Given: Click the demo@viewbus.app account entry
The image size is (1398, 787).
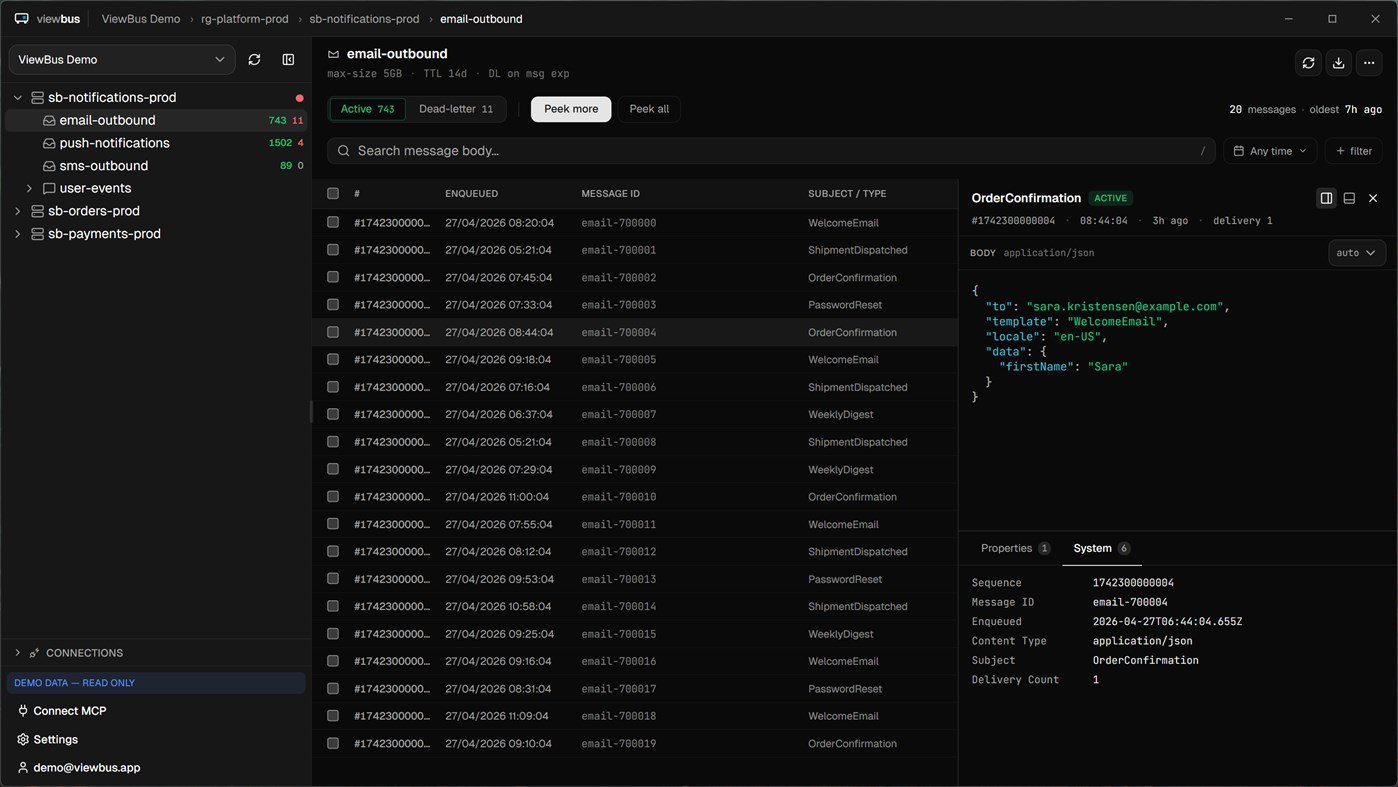Looking at the screenshot, I should pyautogui.click(x=87, y=768).
